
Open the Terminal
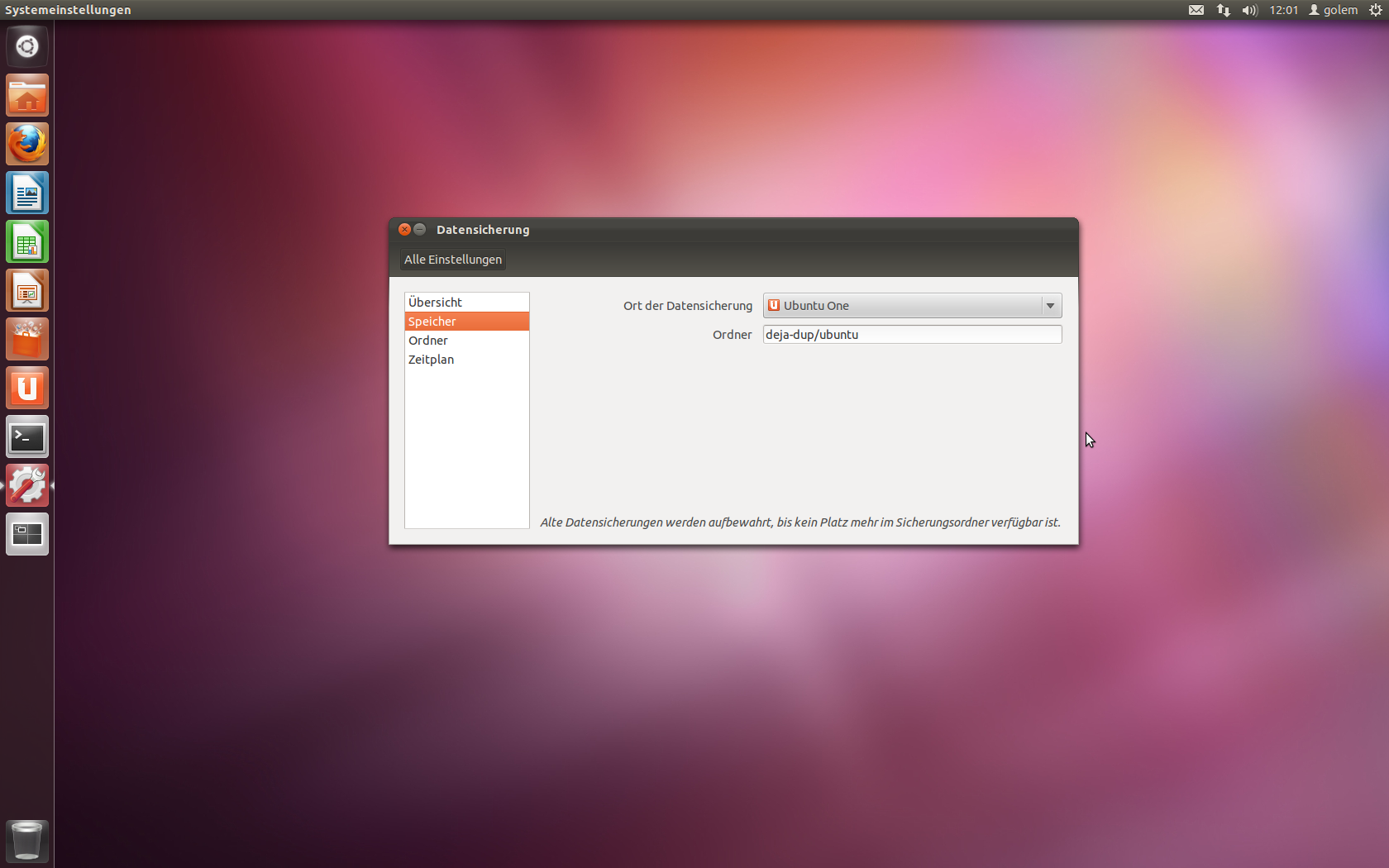[27, 436]
